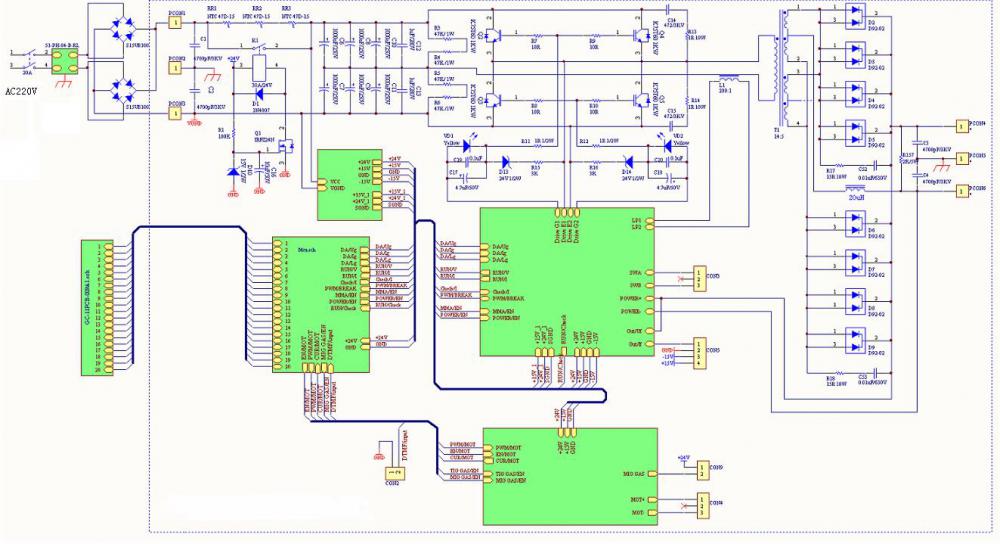Select the CON5 four-pin connector
Viewport: 1000px width, 544px height.
click(700, 354)
